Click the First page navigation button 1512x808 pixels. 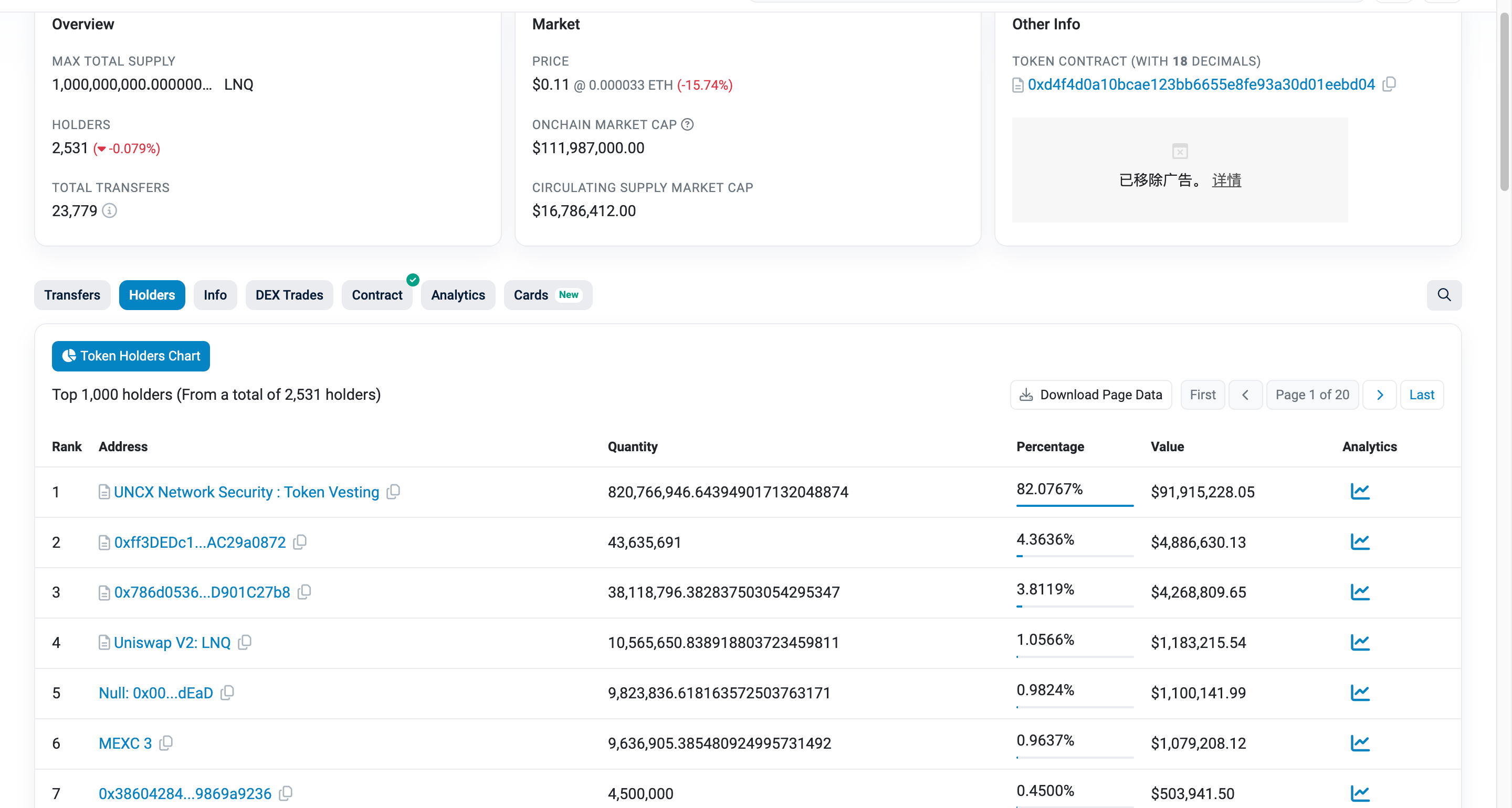[1203, 394]
